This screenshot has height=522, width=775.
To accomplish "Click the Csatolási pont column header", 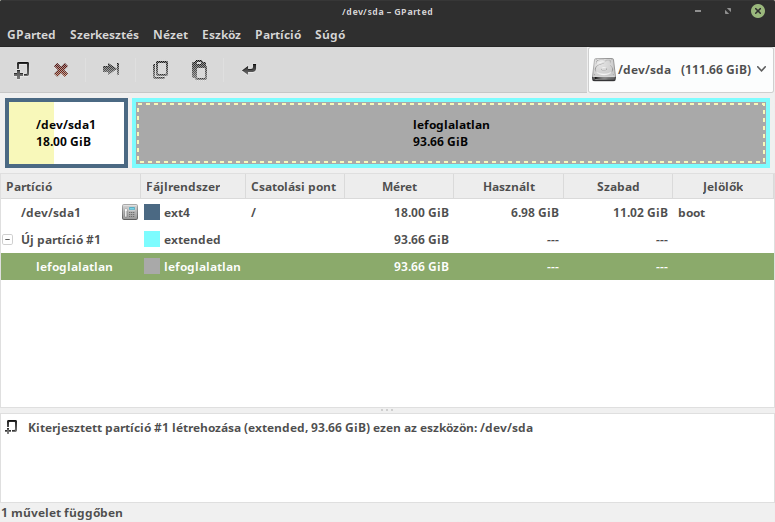I will click(295, 187).
